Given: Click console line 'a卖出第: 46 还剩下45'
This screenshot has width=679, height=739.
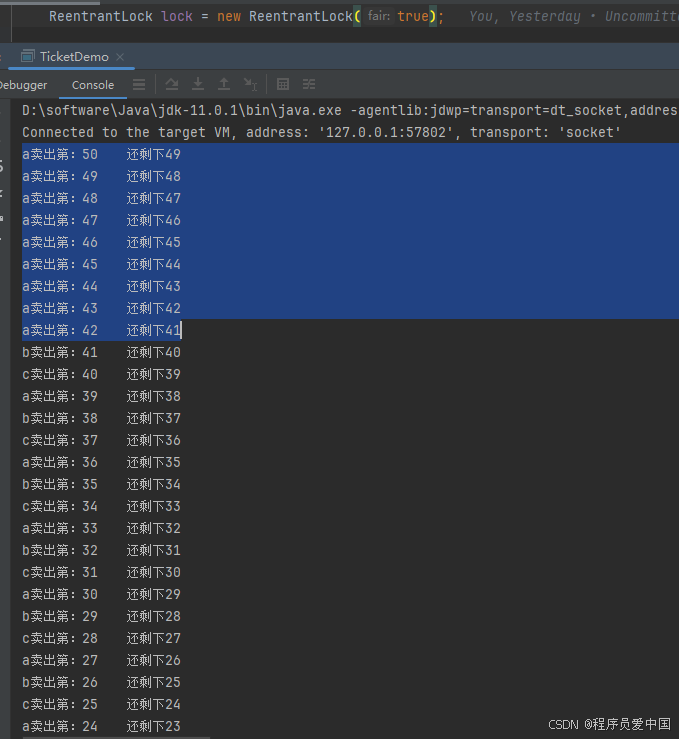Looking at the screenshot, I should (101, 242).
